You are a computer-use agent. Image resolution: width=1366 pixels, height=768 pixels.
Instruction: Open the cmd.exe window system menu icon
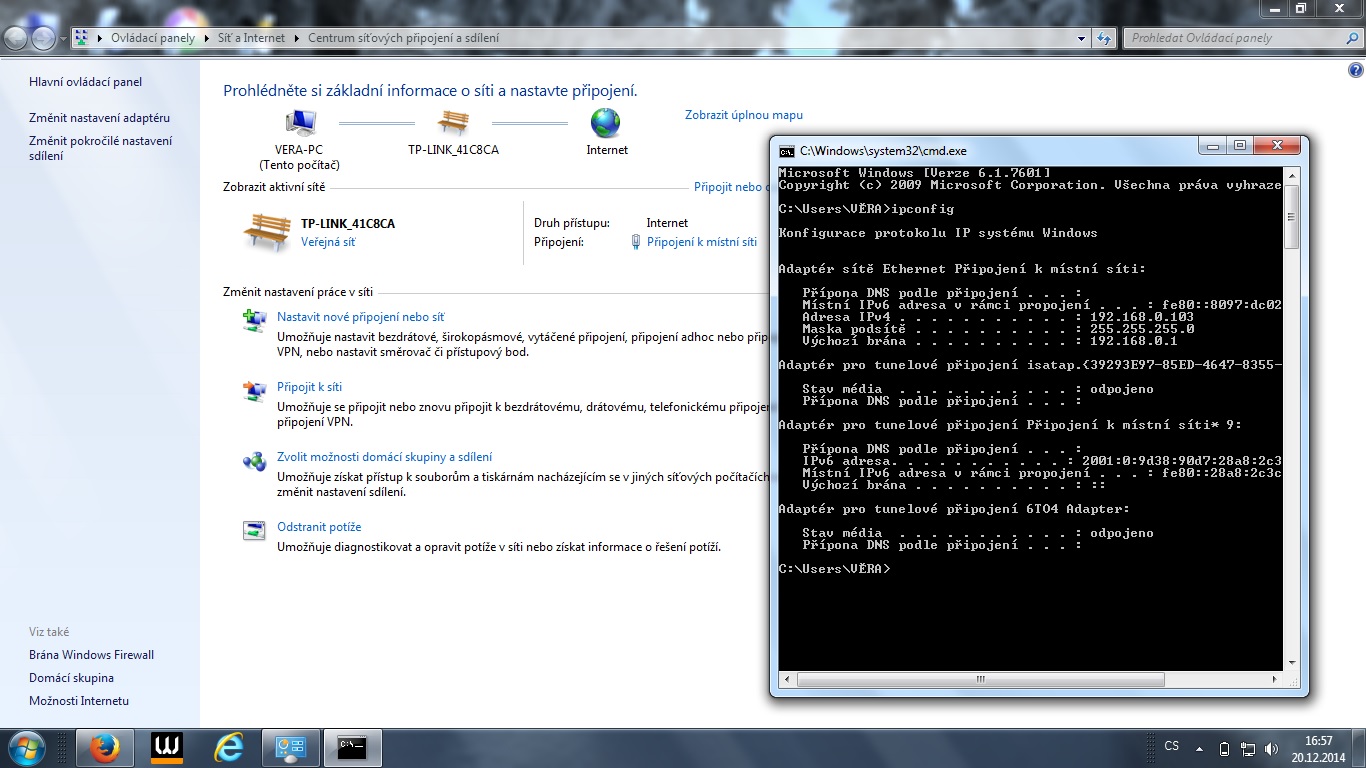coord(787,151)
